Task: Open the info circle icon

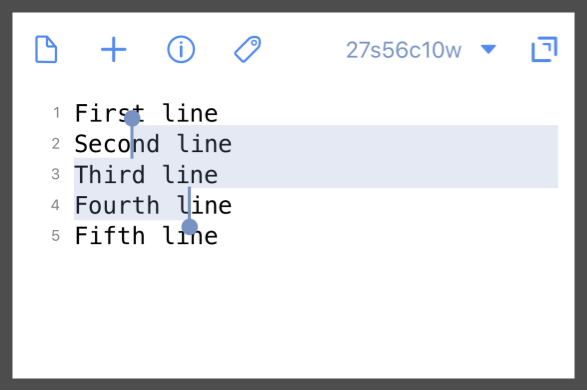Action: click(x=181, y=49)
